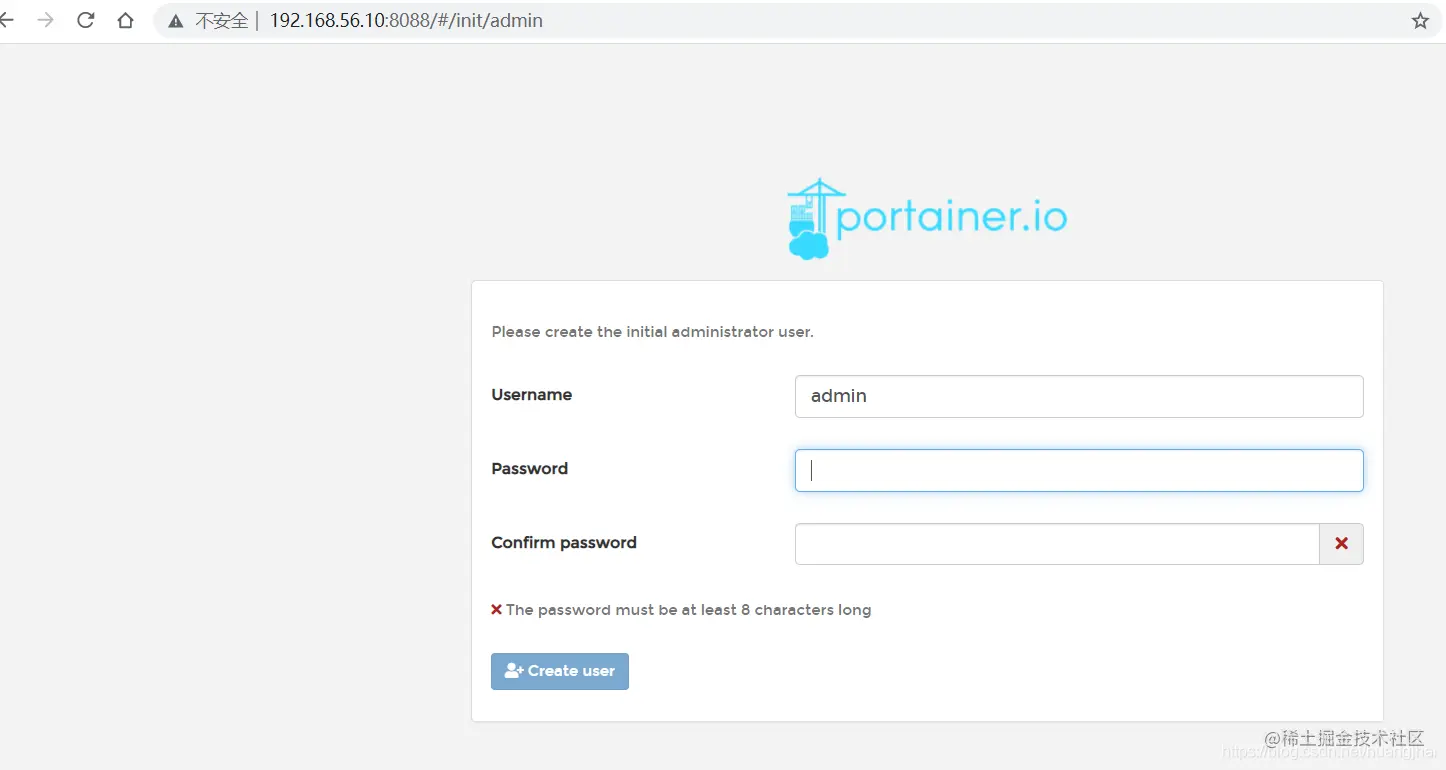Viewport: 1446px width, 770px height.
Task: Reload the Portainer page
Action: pyautogui.click(x=85, y=20)
